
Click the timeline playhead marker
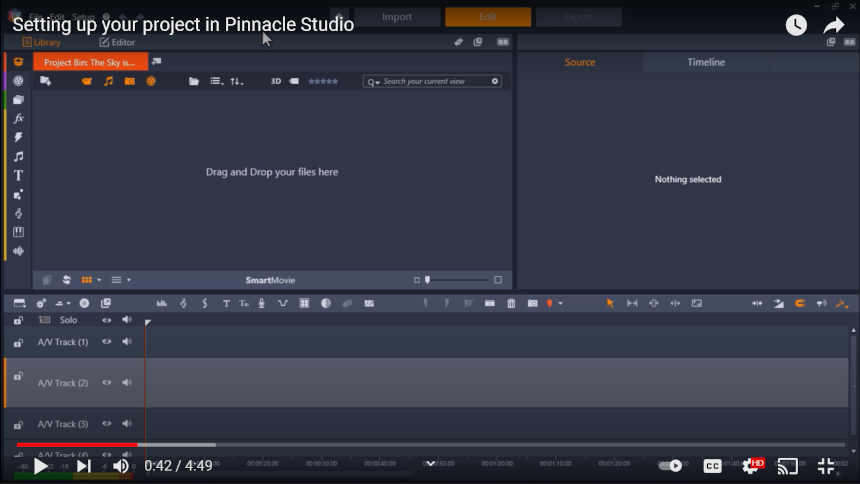coord(148,322)
